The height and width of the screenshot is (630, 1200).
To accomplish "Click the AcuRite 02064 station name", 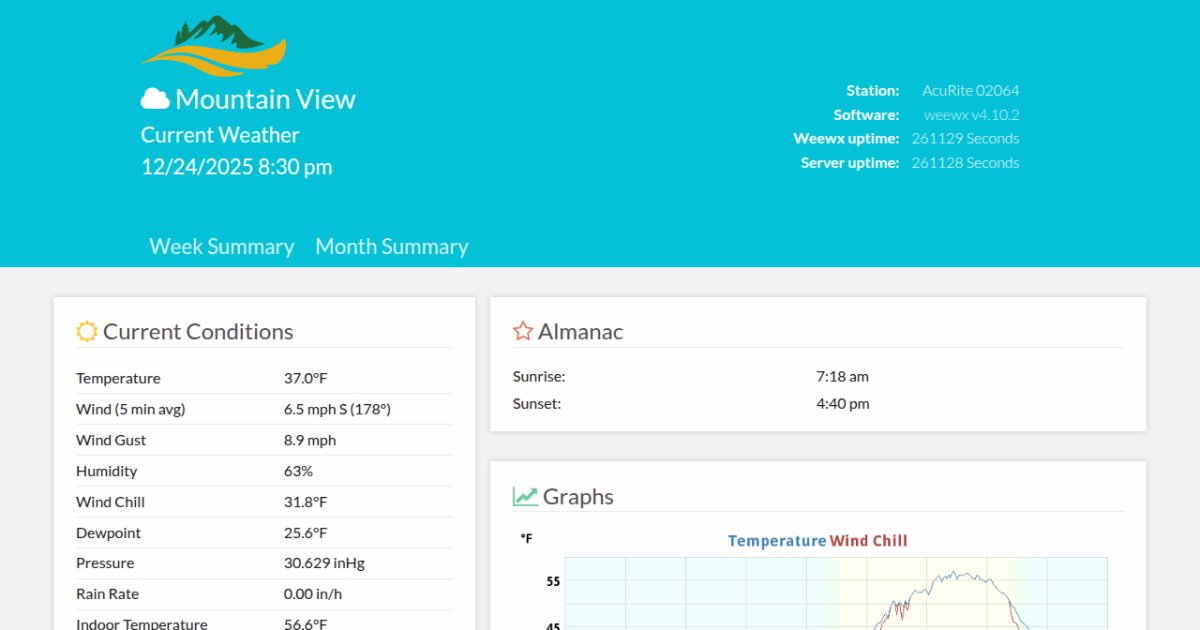I will click(x=970, y=90).
